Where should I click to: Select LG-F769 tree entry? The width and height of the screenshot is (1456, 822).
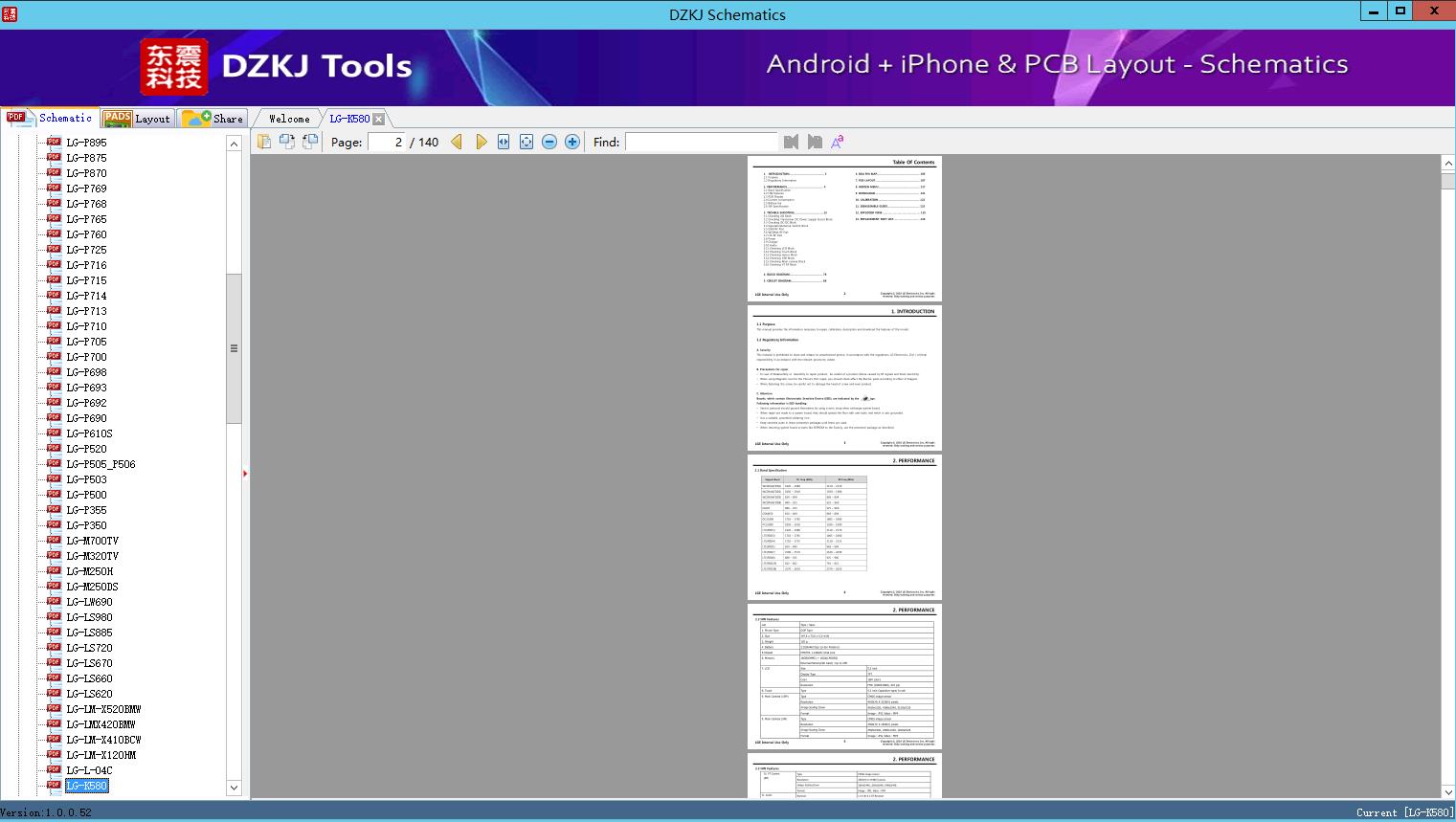click(x=86, y=189)
